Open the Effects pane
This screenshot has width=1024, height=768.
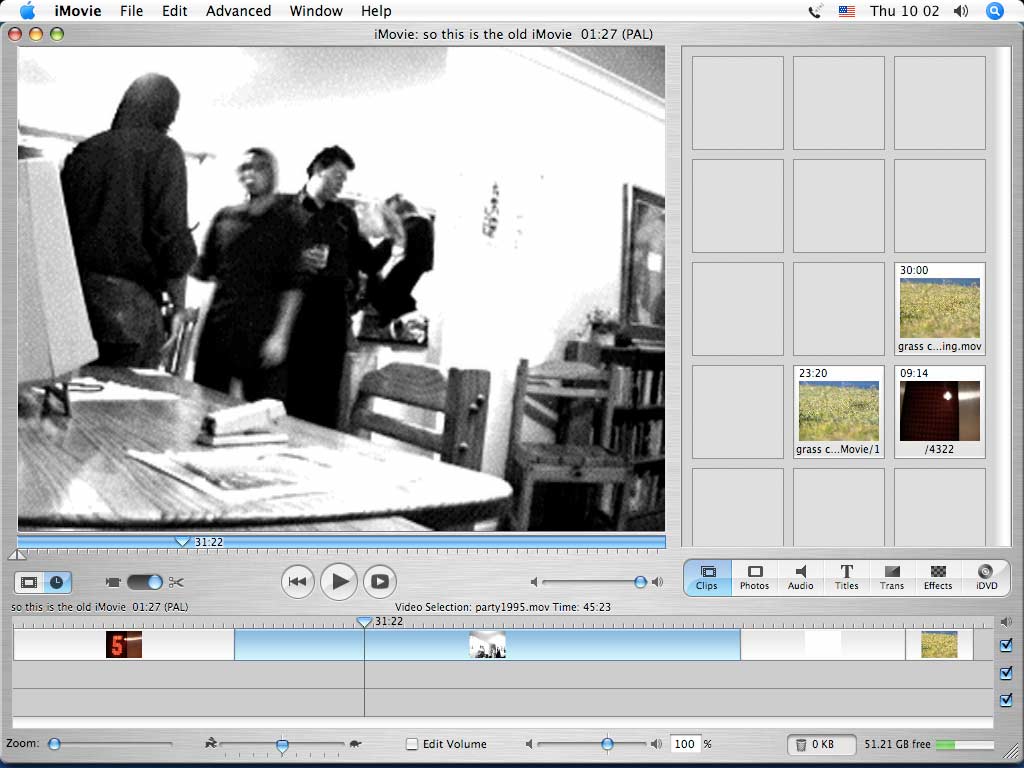938,577
